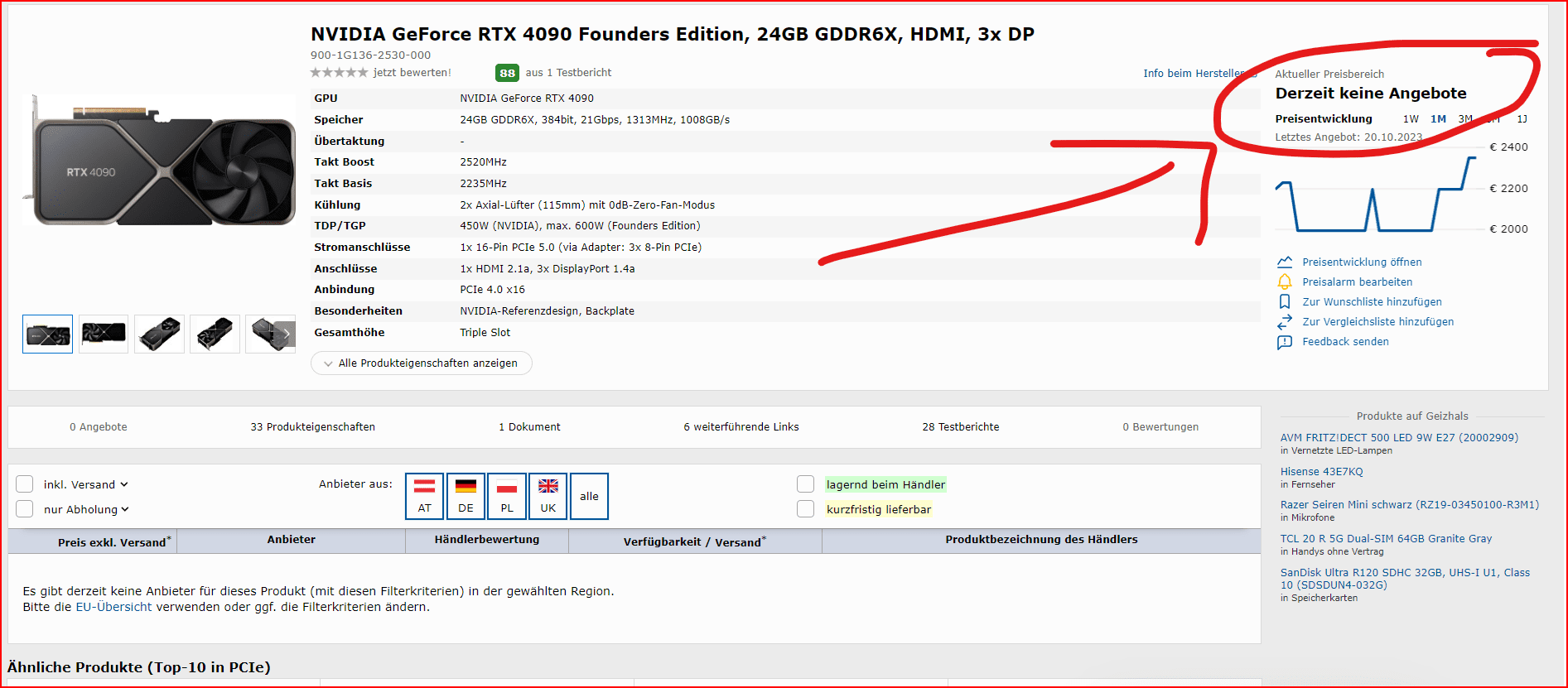Select the 1M price history range

click(1438, 119)
